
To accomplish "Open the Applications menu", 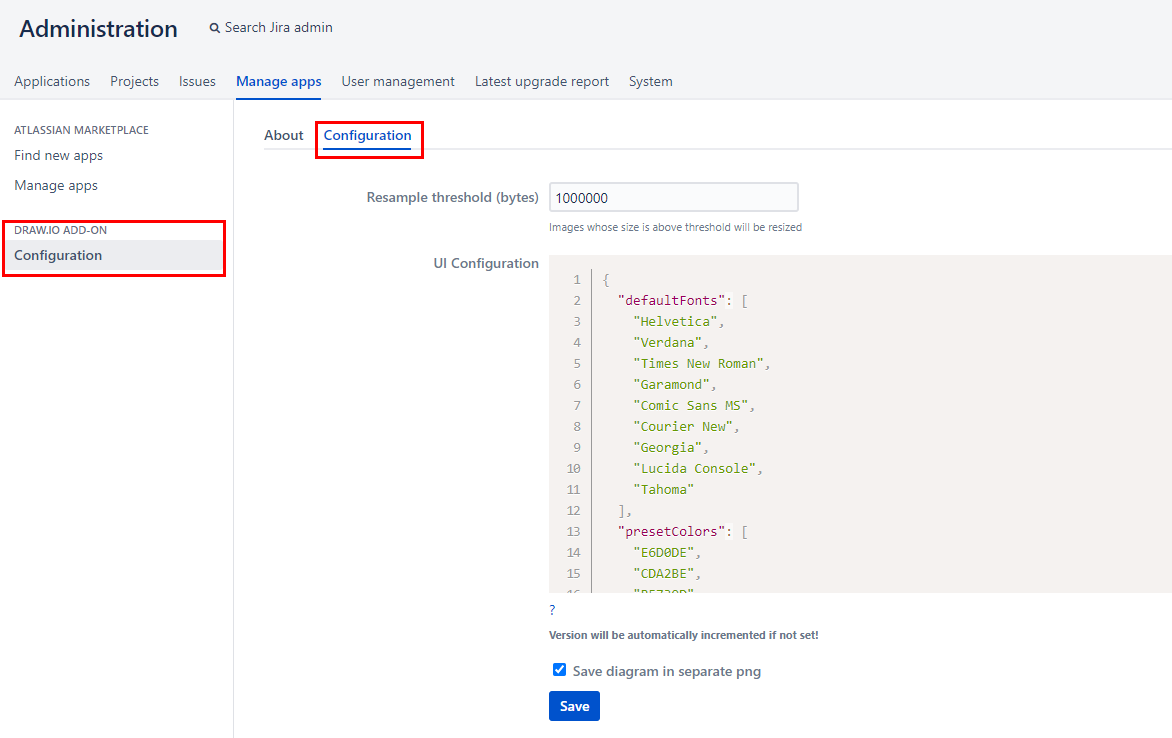I will 52,81.
